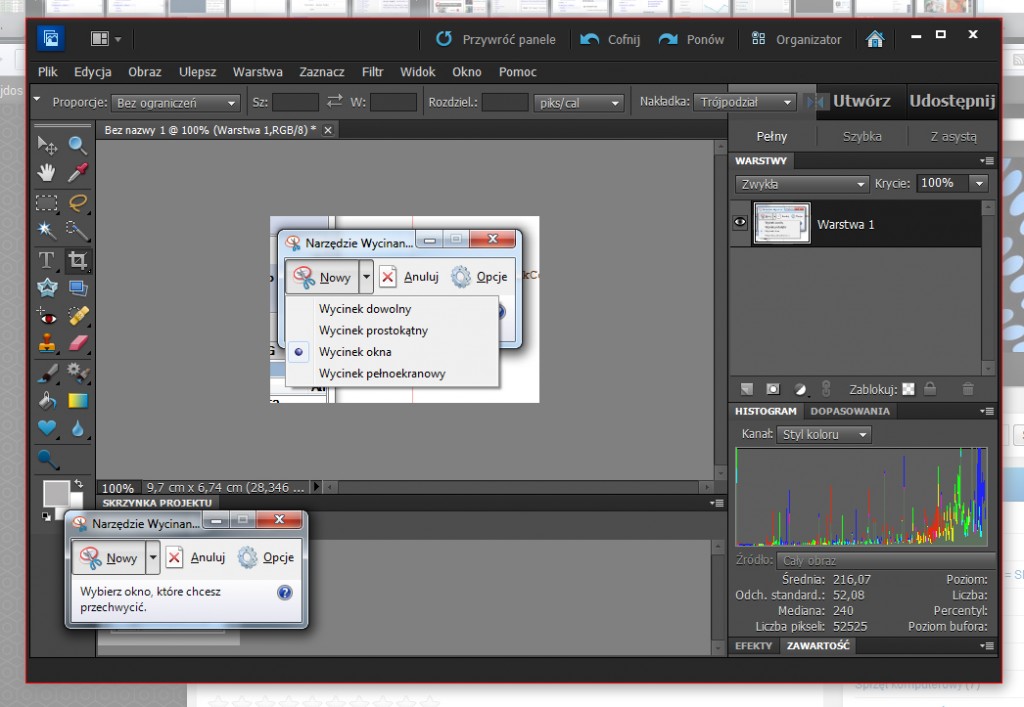Expand the Nowy snip type arrow

tap(153, 558)
